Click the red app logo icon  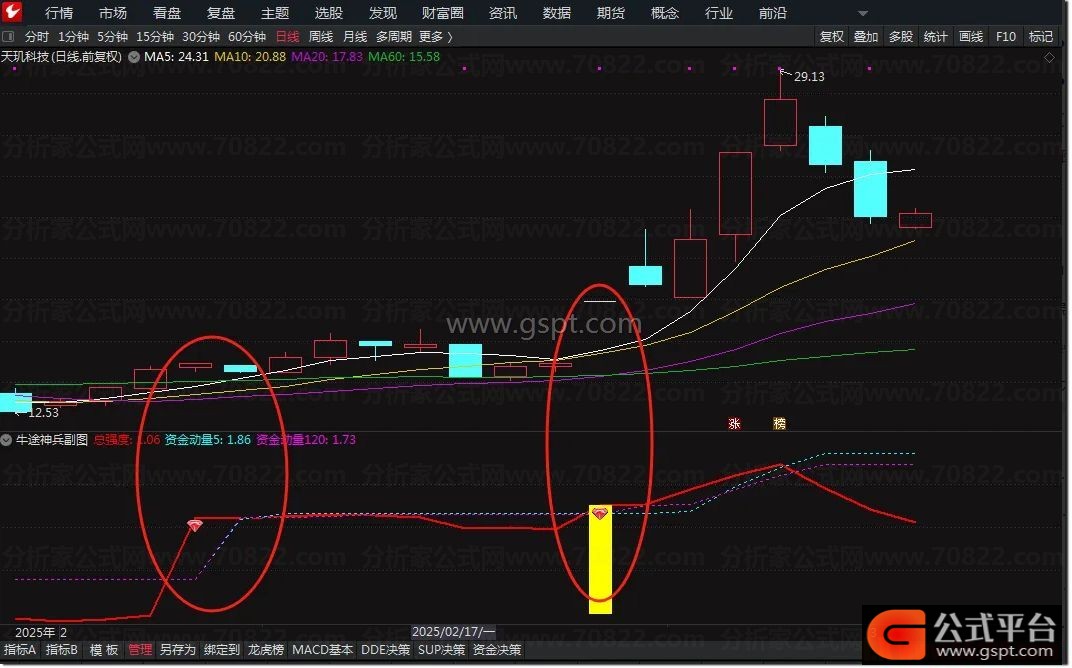12,12
